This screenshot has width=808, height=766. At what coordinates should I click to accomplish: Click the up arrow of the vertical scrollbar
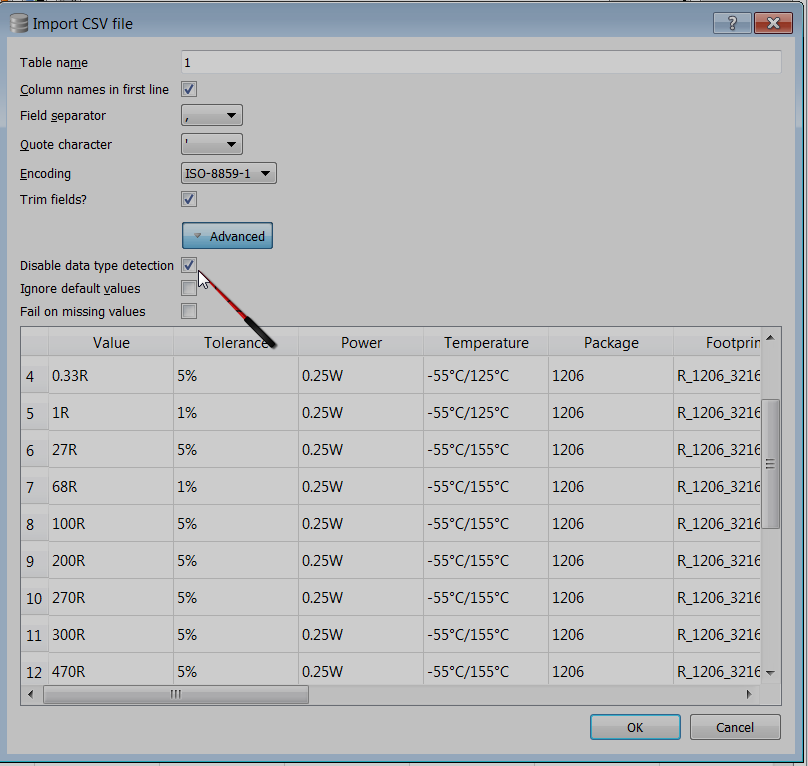(772, 335)
